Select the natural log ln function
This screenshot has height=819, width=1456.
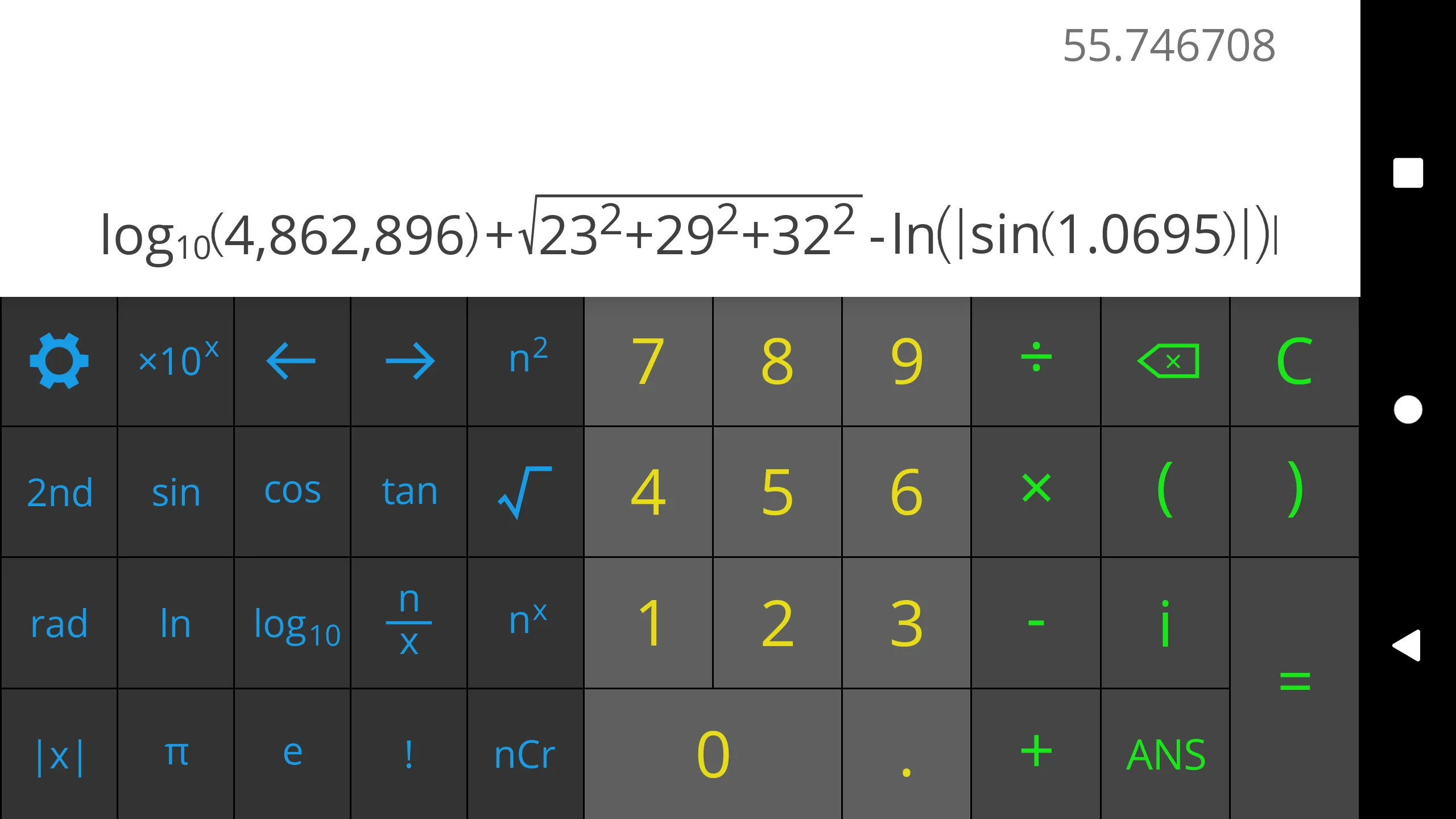175,622
